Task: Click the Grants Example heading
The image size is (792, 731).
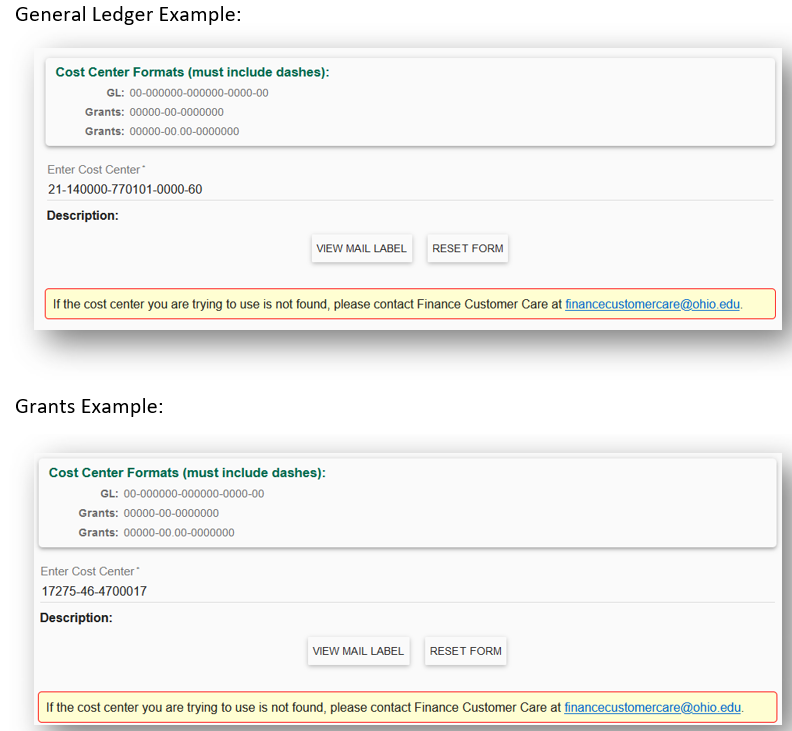Action: pos(89,407)
